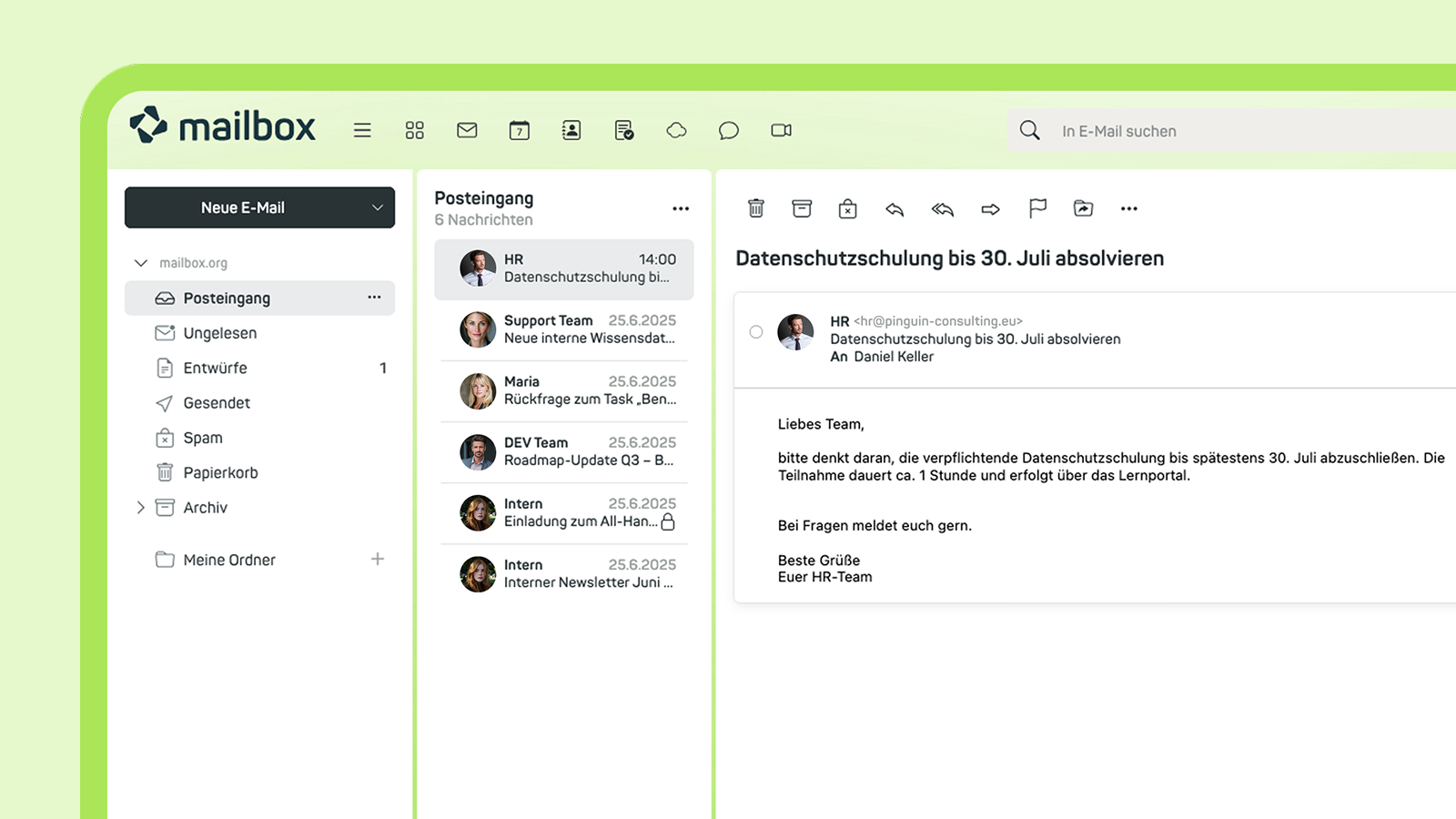This screenshot has height=819, width=1456.
Task: Expand the Archiv folder
Action: pos(140,508)
